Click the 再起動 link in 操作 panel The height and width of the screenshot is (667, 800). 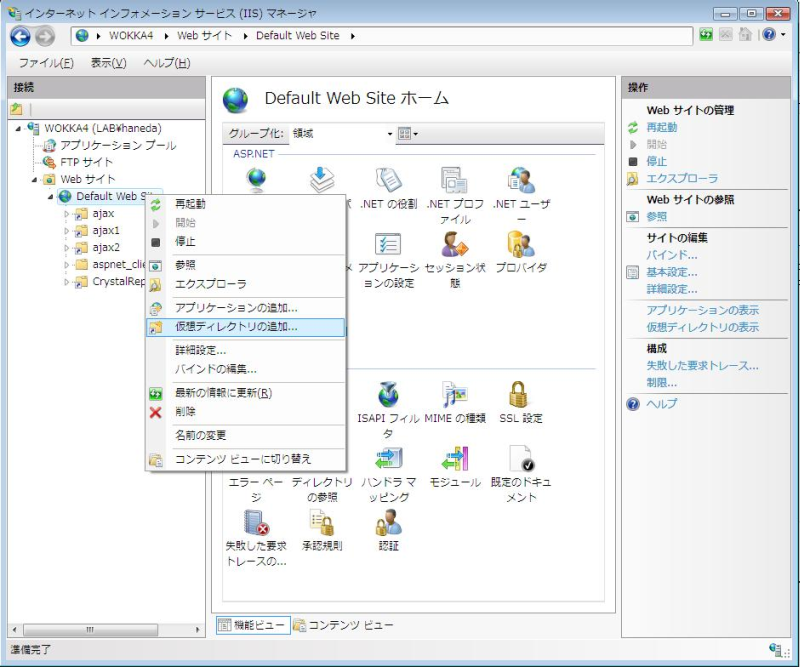click(x=661, y=127)
